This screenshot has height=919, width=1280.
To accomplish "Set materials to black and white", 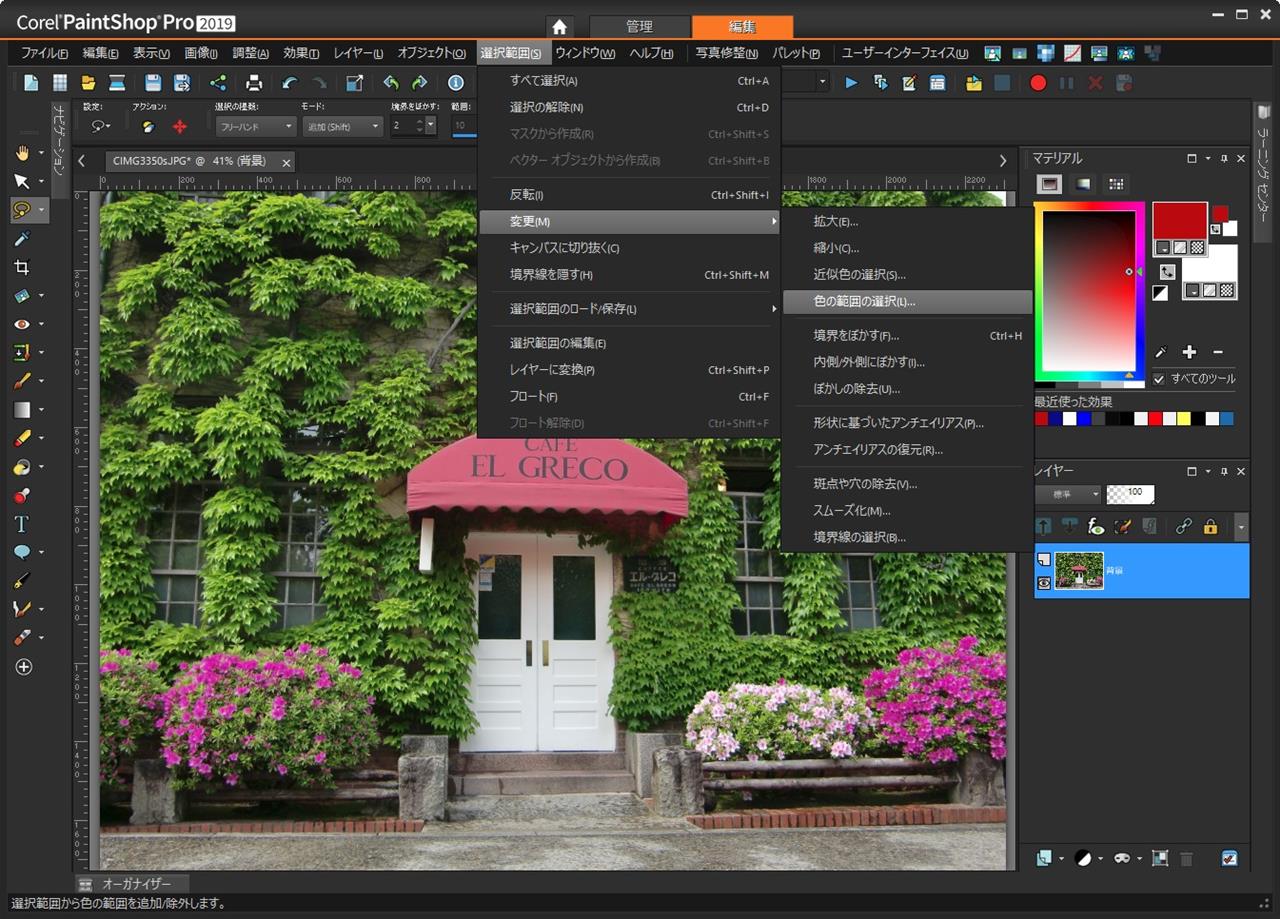I will [1160, 293].
